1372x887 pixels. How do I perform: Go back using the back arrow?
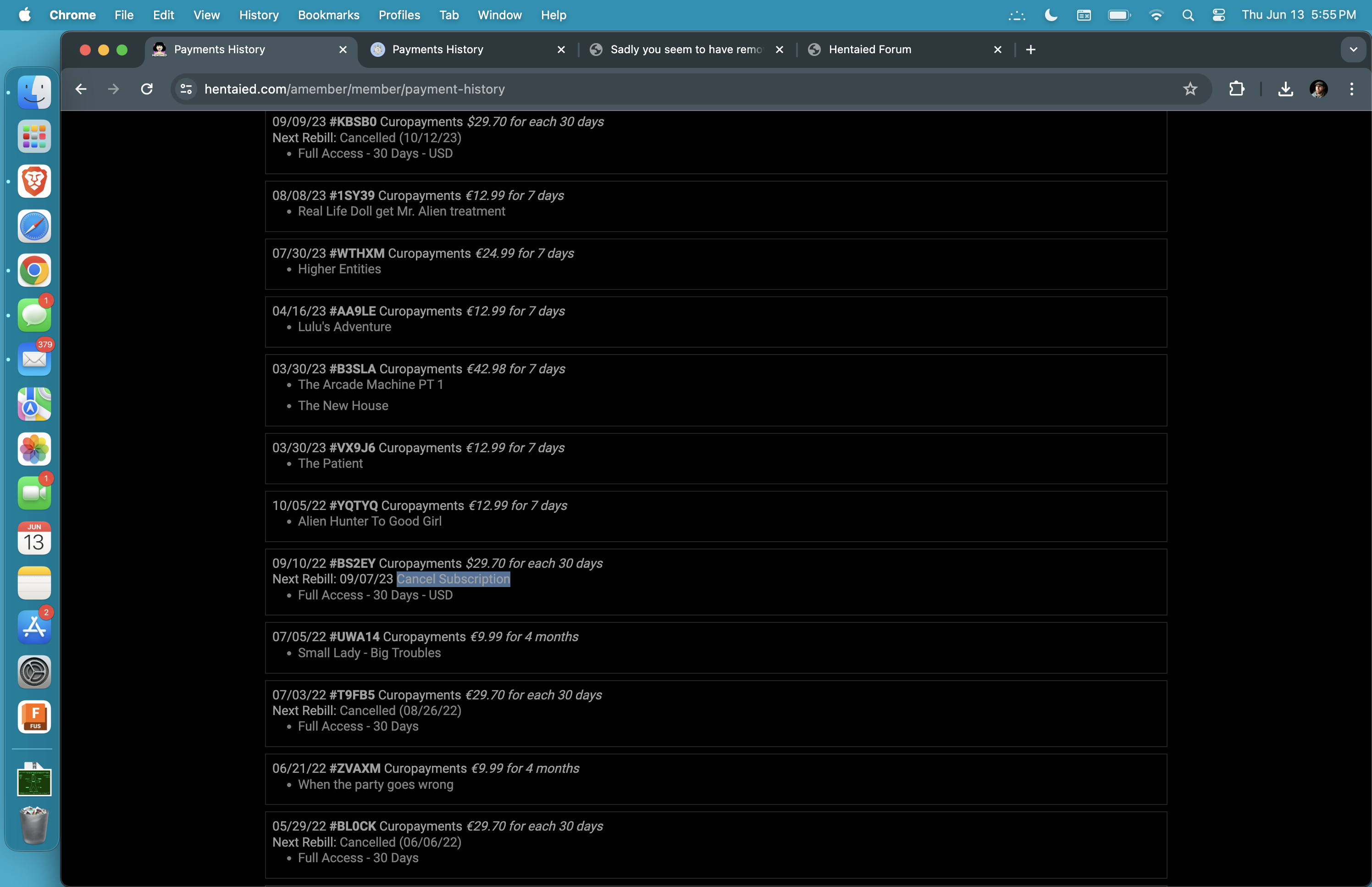tap(81, 89)
